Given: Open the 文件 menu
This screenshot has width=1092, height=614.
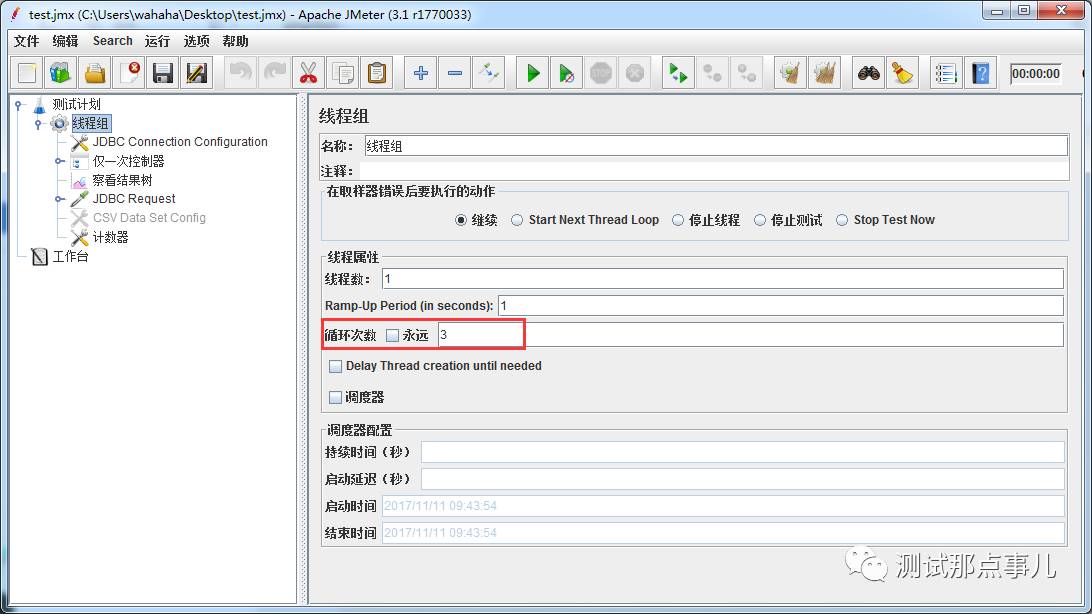Looking at the screenshot, I should pyautogui.click(x=26, y=41).
